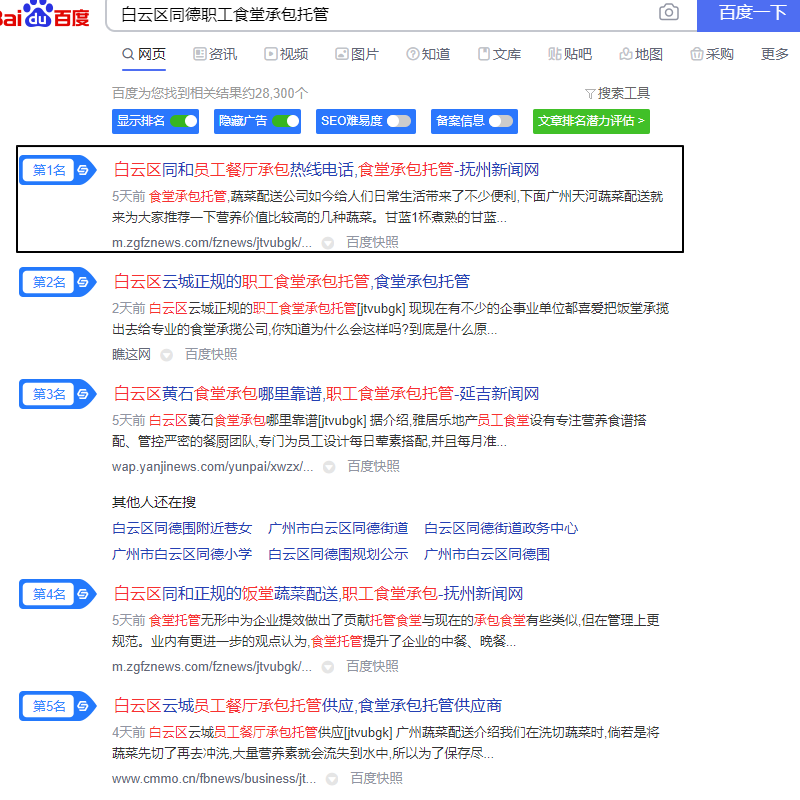Search 白云区同德围附近巷女 suggestion
The image size is (800, 800).
click(182, 528)
